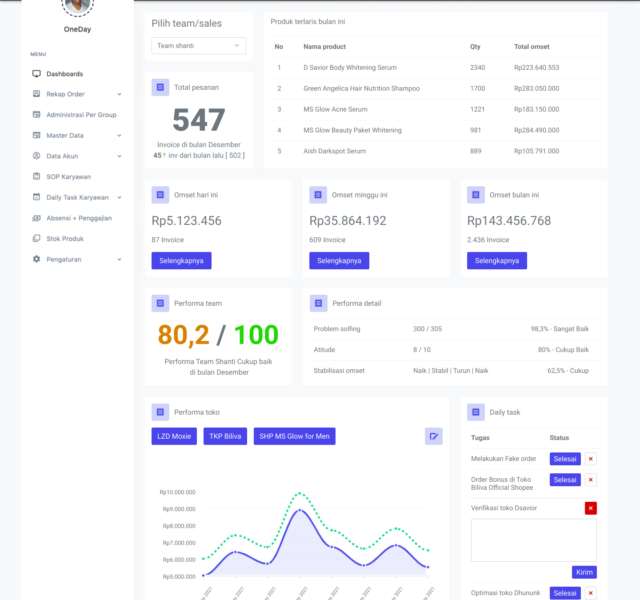This screenshot has width=640, height=600.
Task: Click the Administrasi Per Group icon
Action: [36, 115]
